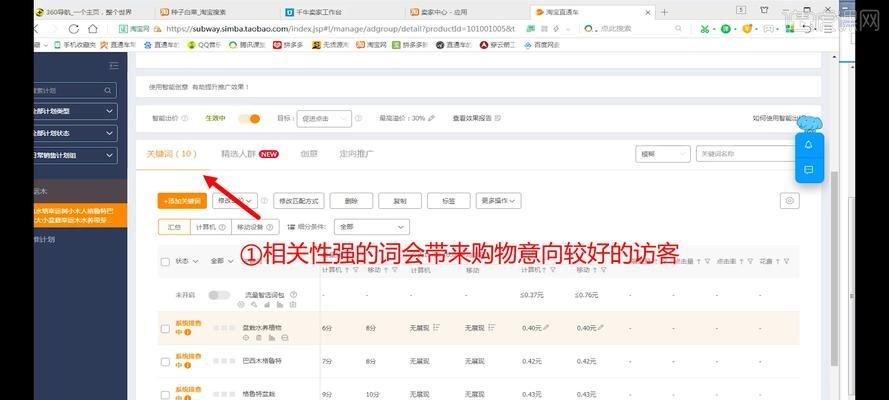Click the 修改匹配方式 button
This screenshot has height=400, width=889.
tap(298, 201)
